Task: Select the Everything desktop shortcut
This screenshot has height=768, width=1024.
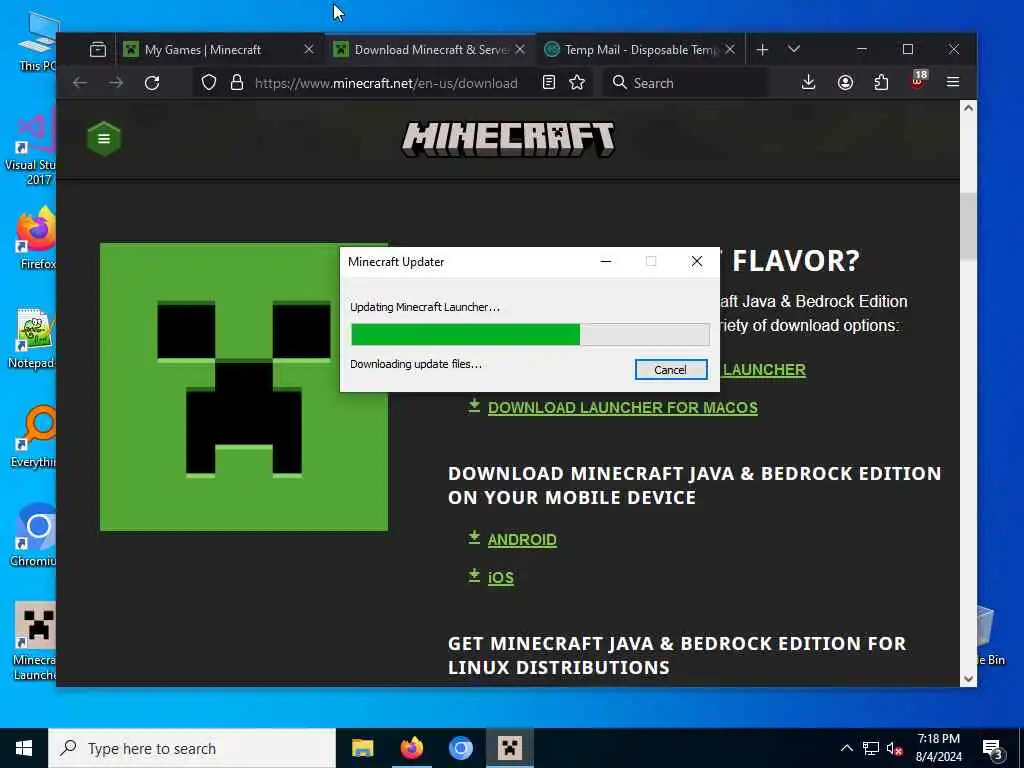Action: click(x=34, y=437)
